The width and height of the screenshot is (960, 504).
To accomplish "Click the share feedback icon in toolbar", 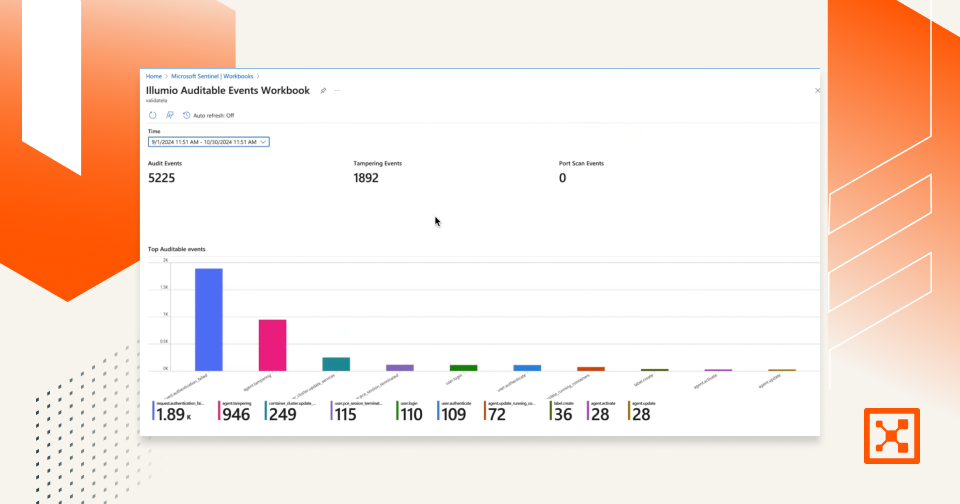I will point(170,115).
